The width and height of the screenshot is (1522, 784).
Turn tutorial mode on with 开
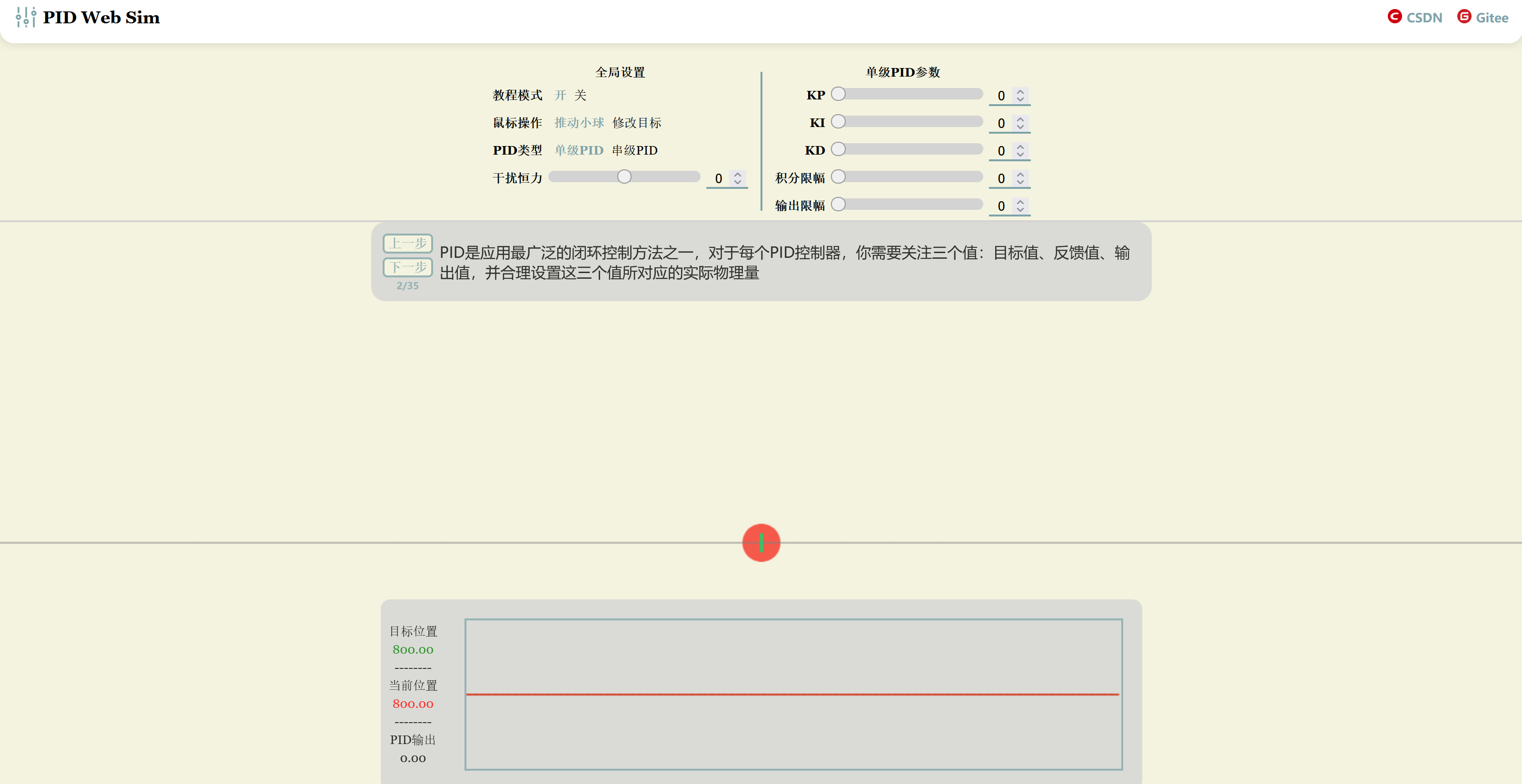coord(560,95)
